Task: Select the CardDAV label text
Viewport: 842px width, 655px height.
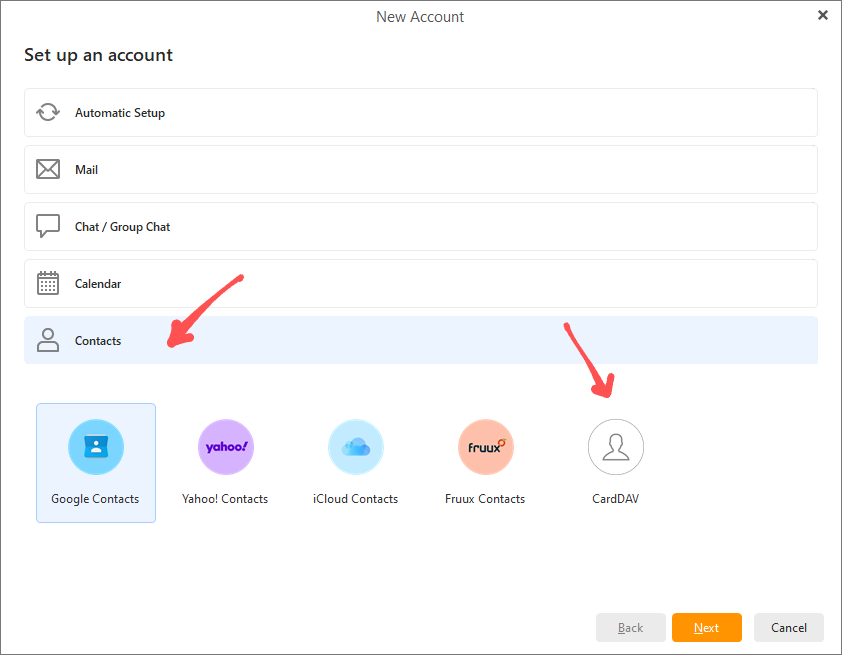Action: tap(615, 499)
